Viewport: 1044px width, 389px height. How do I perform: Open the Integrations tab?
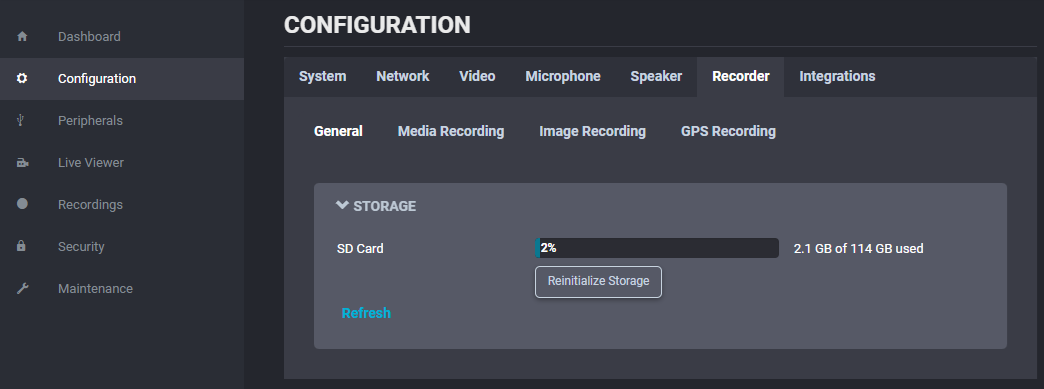pos(837,77)
